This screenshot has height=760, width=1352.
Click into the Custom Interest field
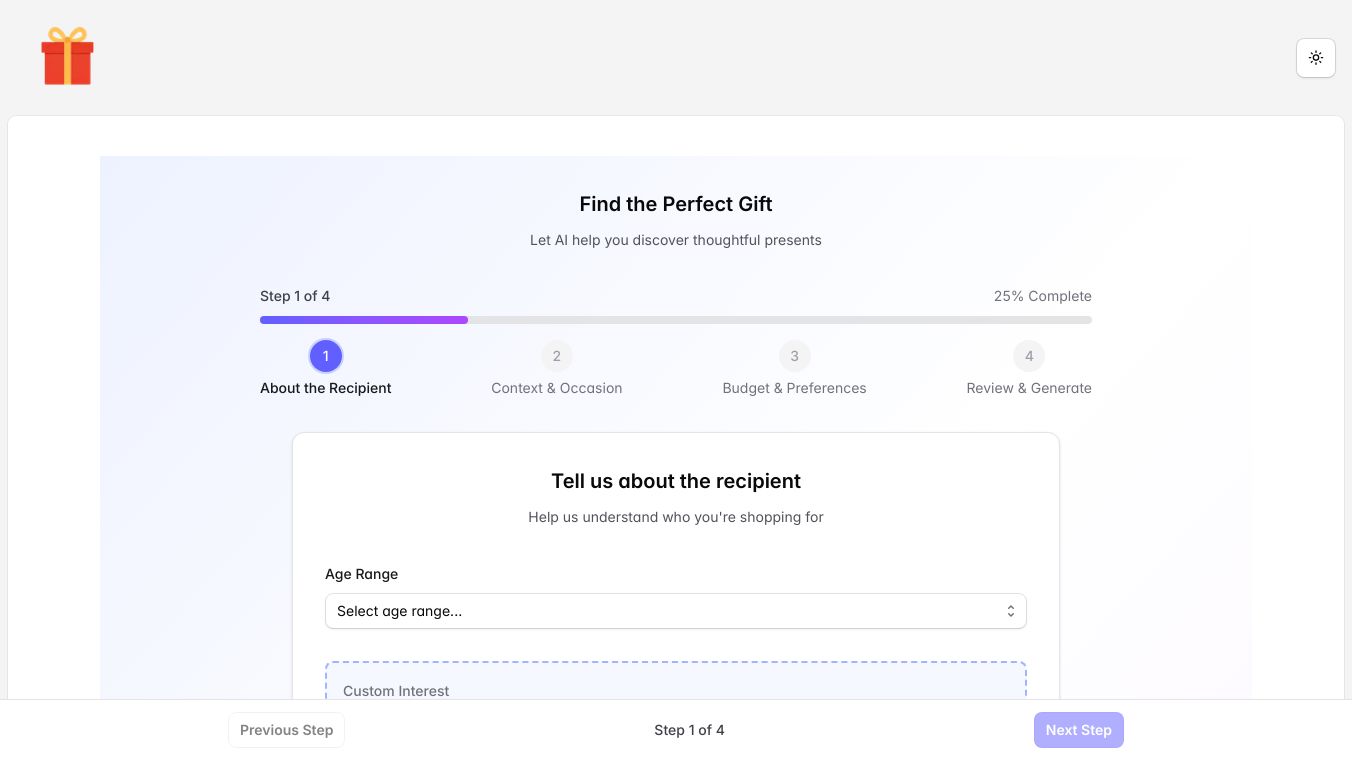click(675, 690)
